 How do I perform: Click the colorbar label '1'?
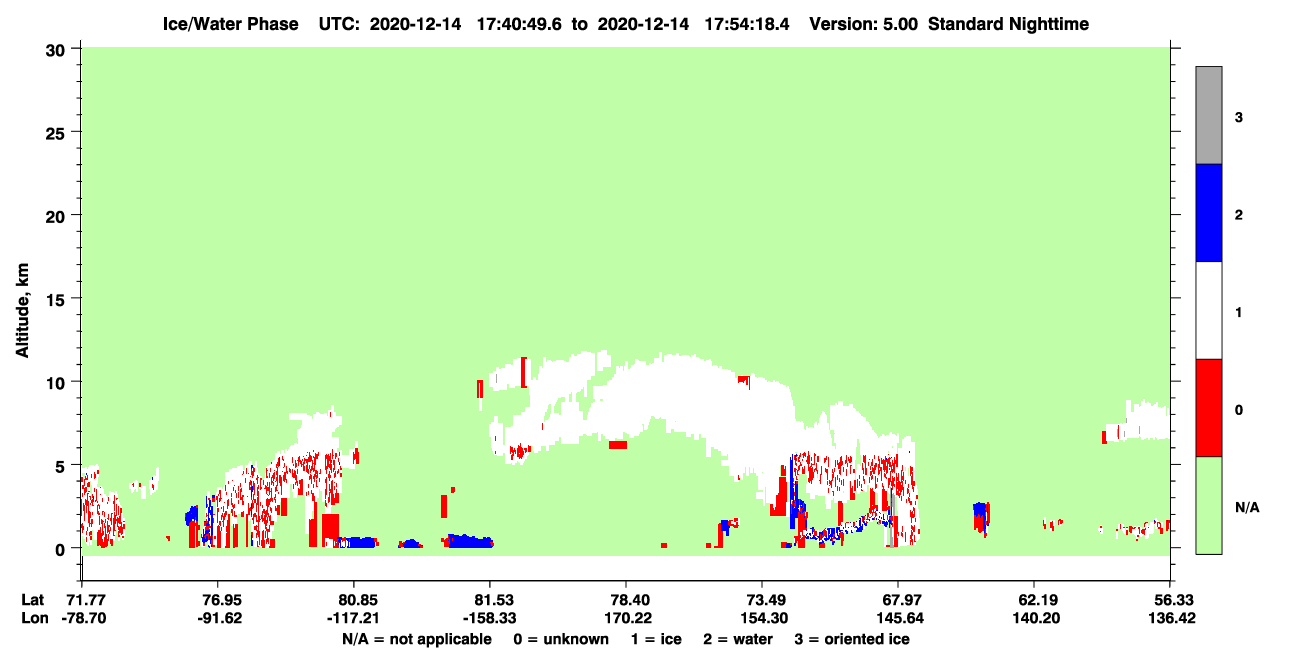point(1238,312)
